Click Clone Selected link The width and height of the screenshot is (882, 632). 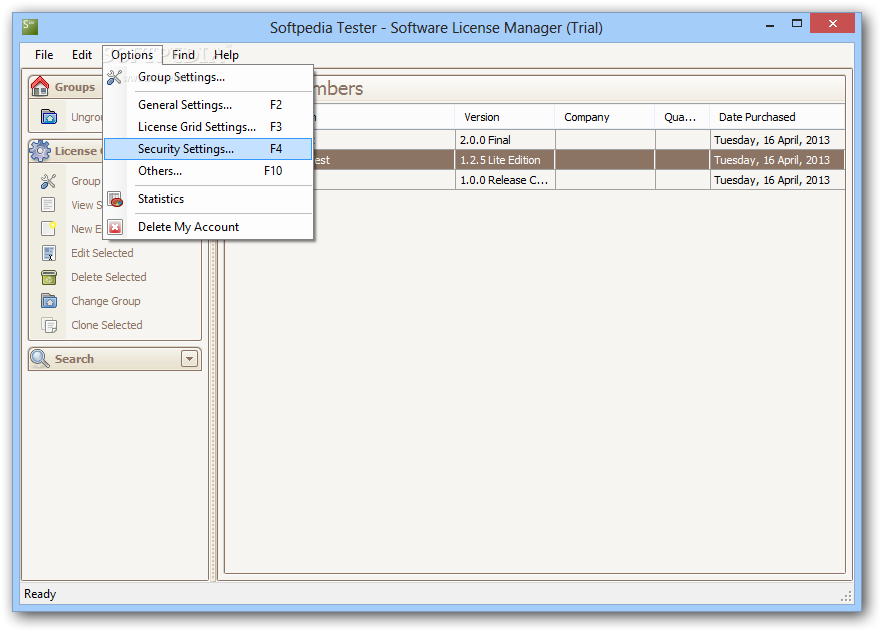tap(107, 325)
